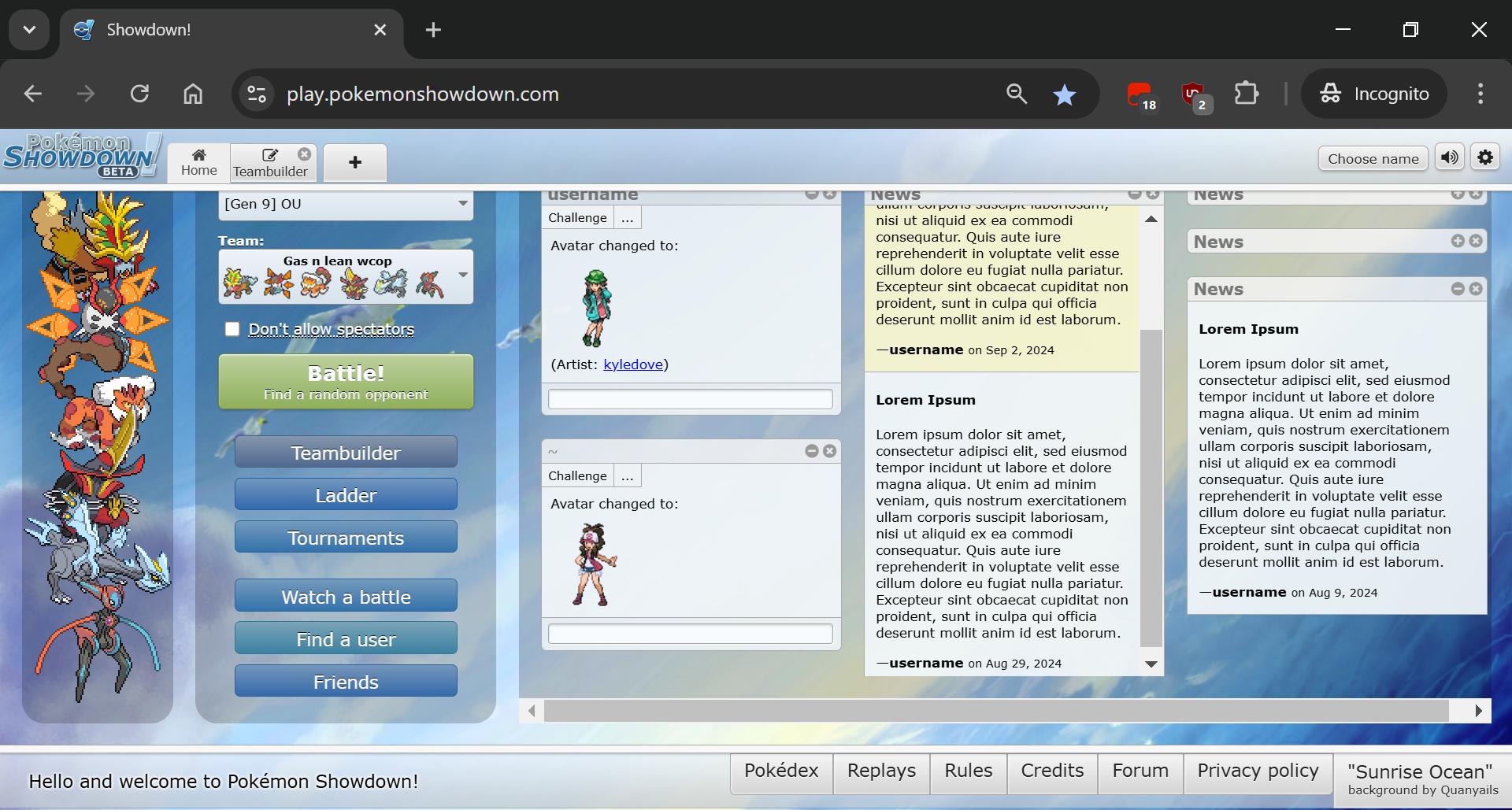Reload the page with the refresh icon
The image size is (1512, 810).
coord(139,94)
